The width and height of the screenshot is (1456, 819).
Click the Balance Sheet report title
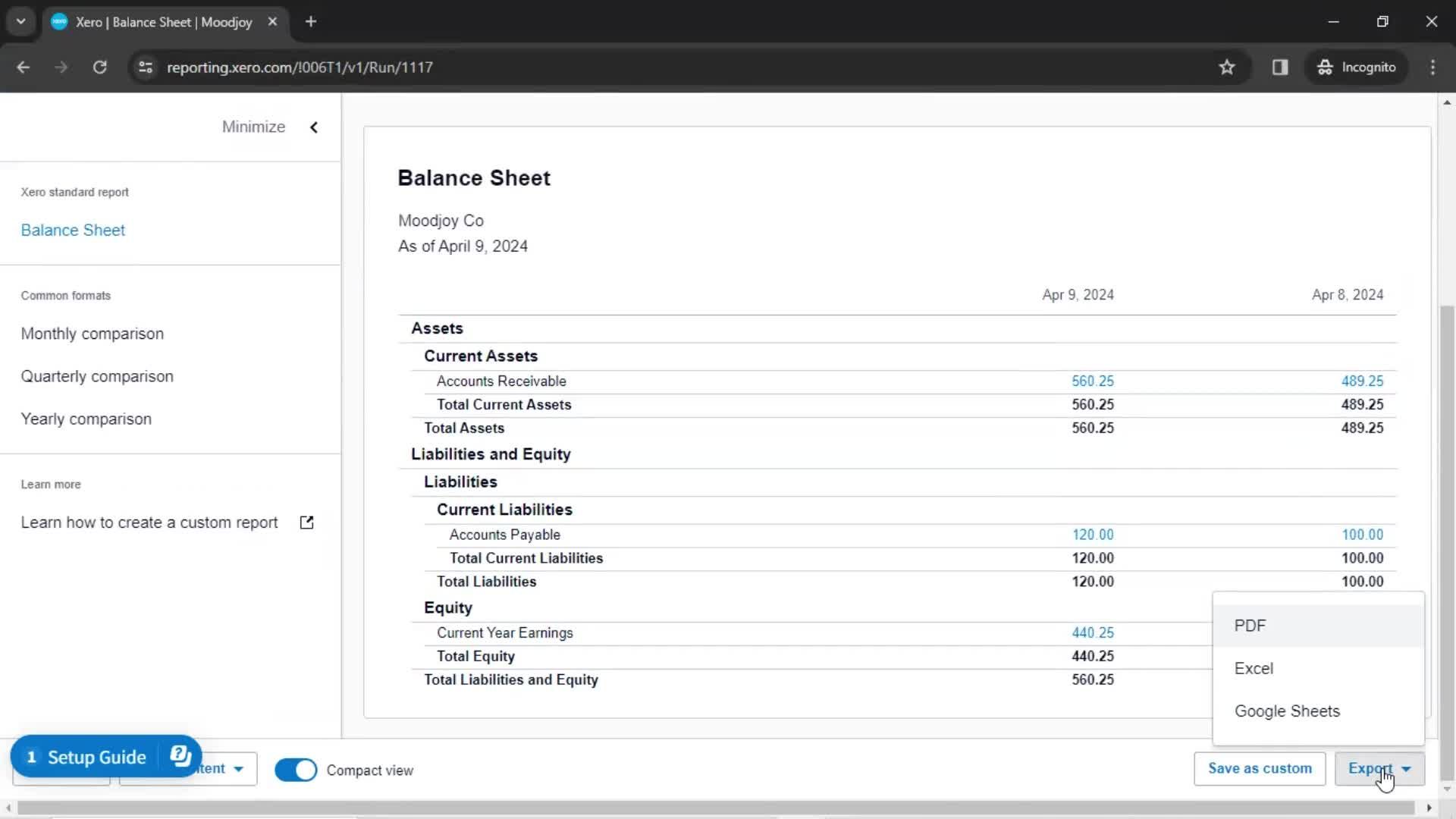pyautogui.click(x=474, y=177)
